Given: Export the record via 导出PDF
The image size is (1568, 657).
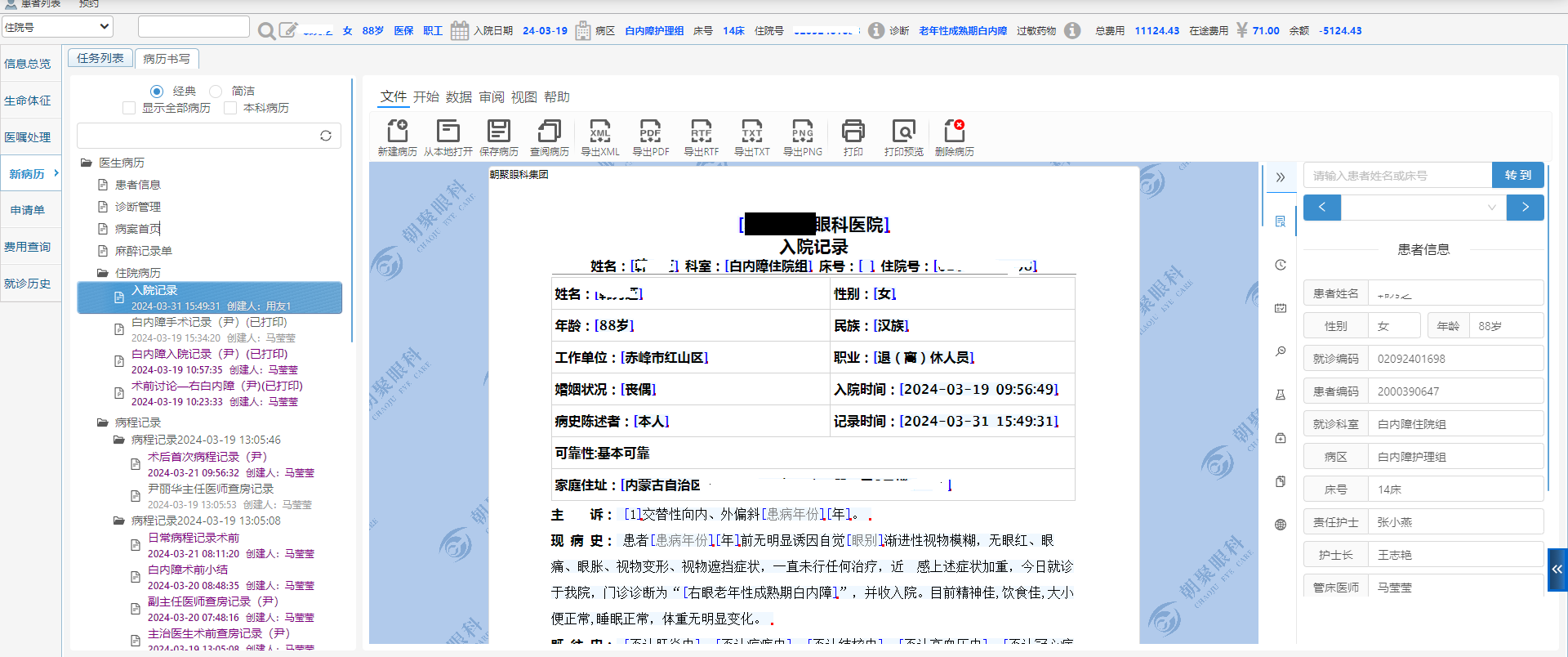Looking at the screenshot, I should [x=651, y=131].
